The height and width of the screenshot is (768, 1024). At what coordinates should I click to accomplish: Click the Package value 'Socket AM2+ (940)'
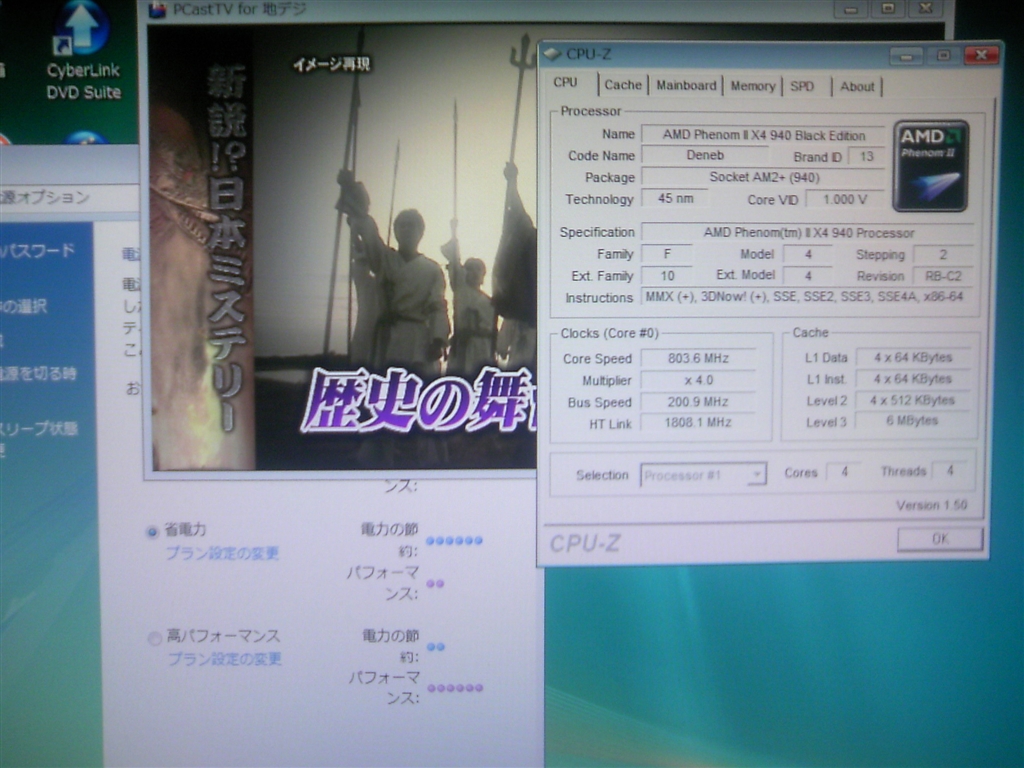(x=763, y=177)
